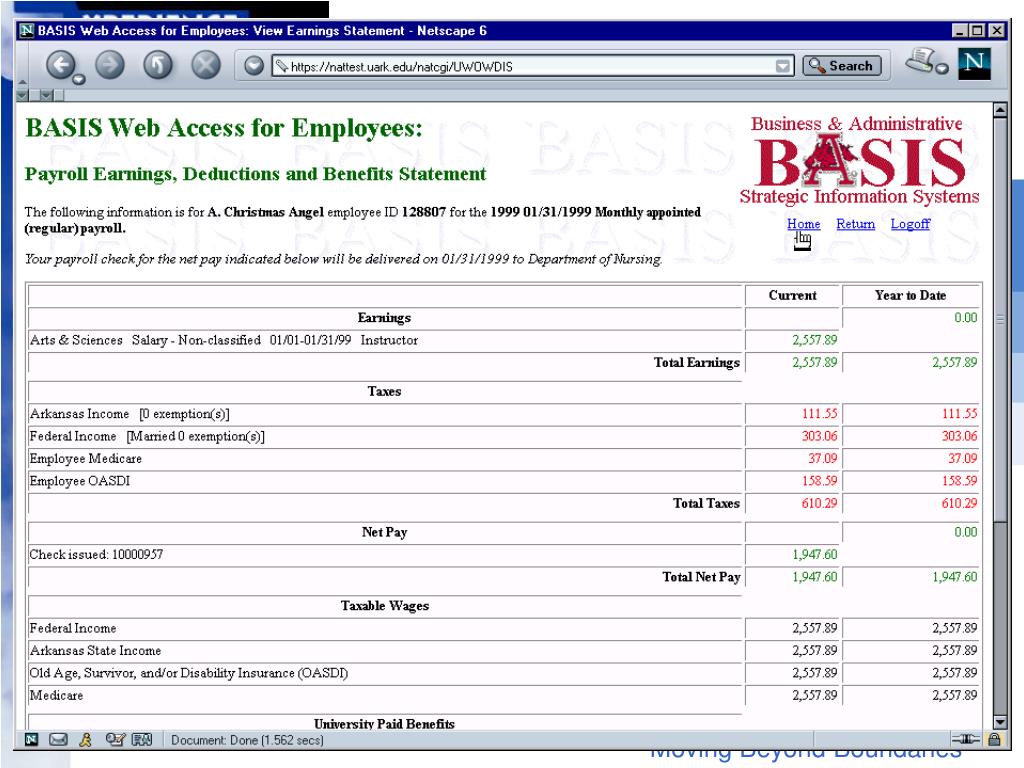Click the security lock icon in status bar
Screen dimensions: 1024x768
point(994,739)
